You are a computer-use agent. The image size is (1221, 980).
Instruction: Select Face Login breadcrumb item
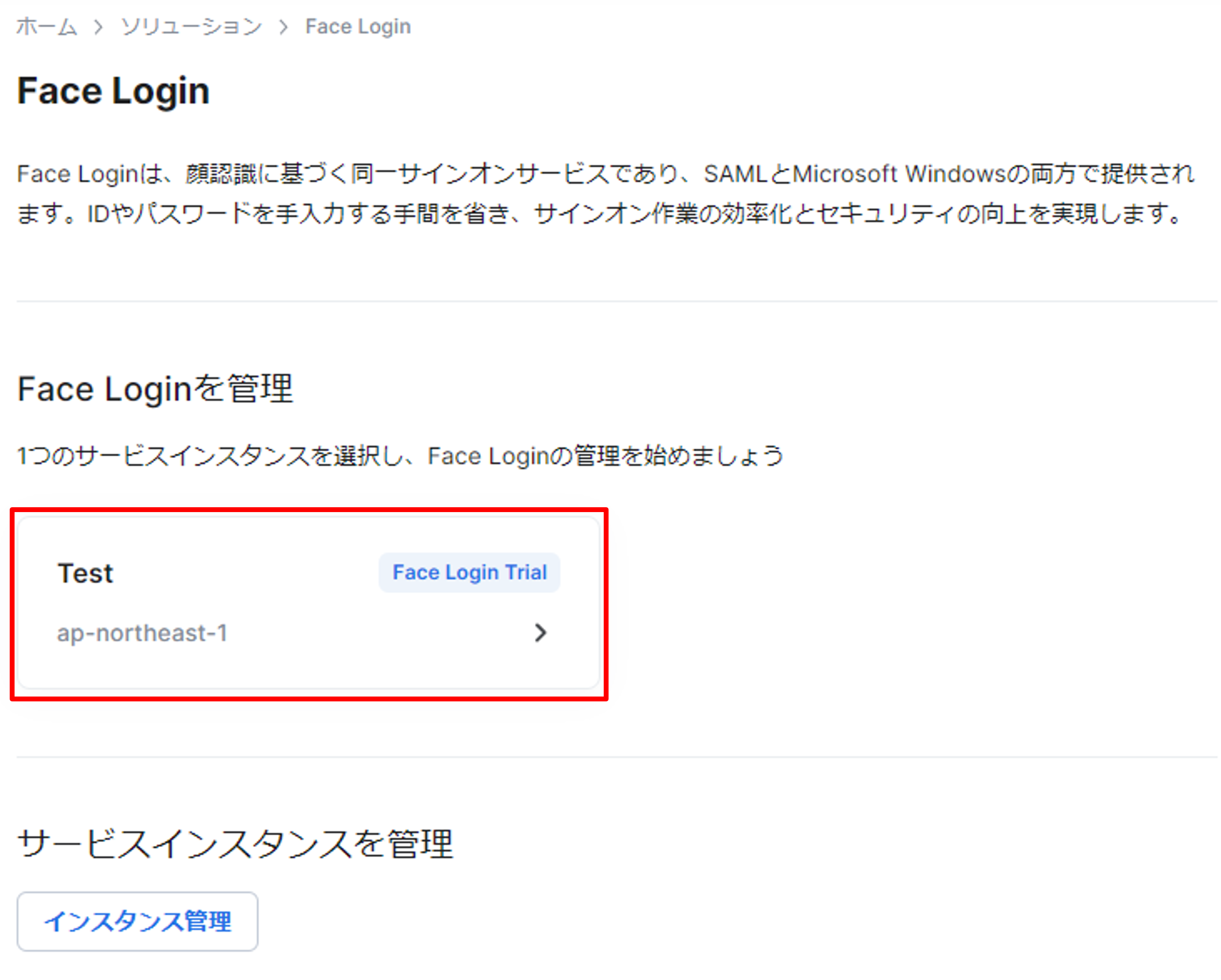pyautogui.click(x=358, y=27)
